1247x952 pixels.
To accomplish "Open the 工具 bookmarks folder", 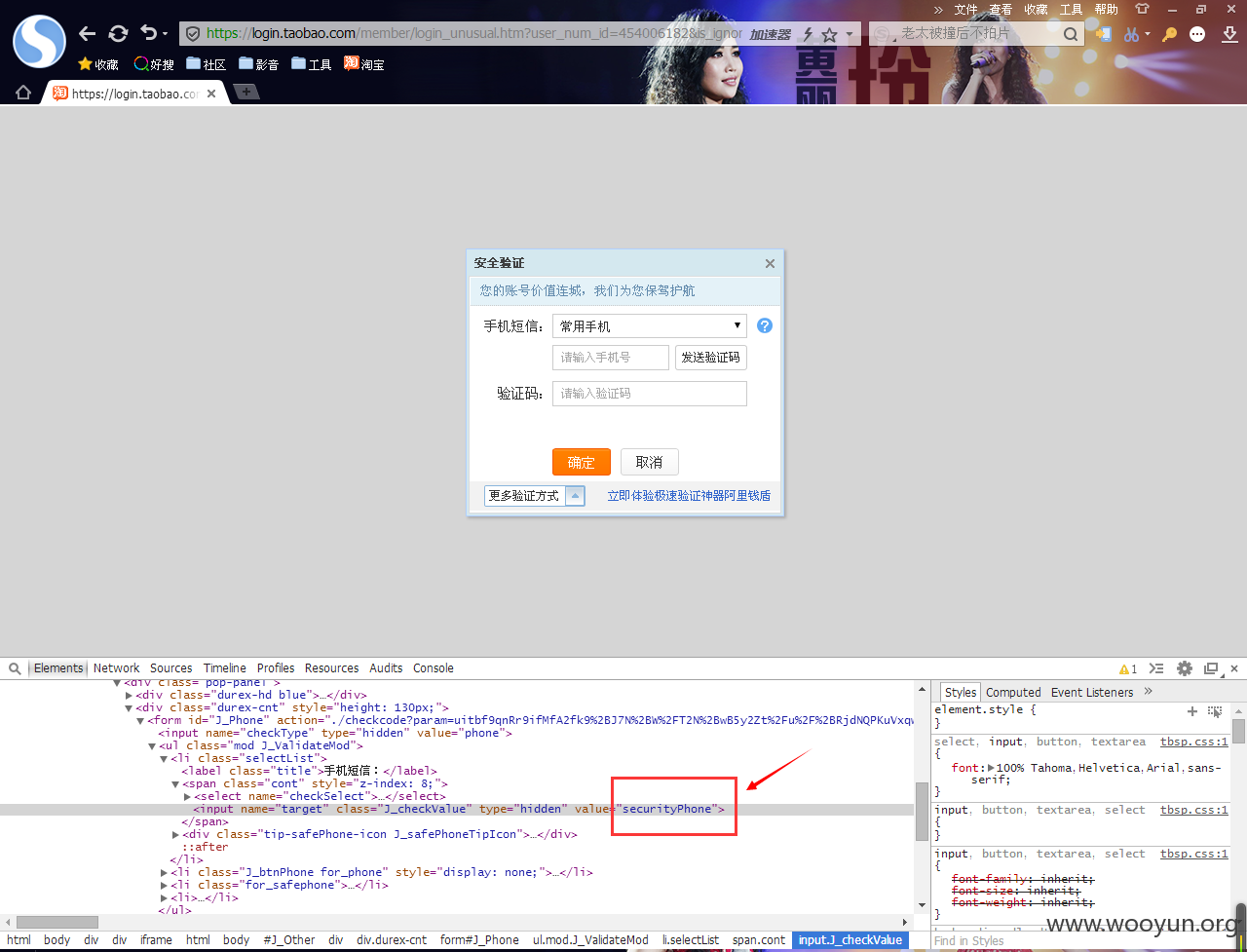I will [311, 64].
